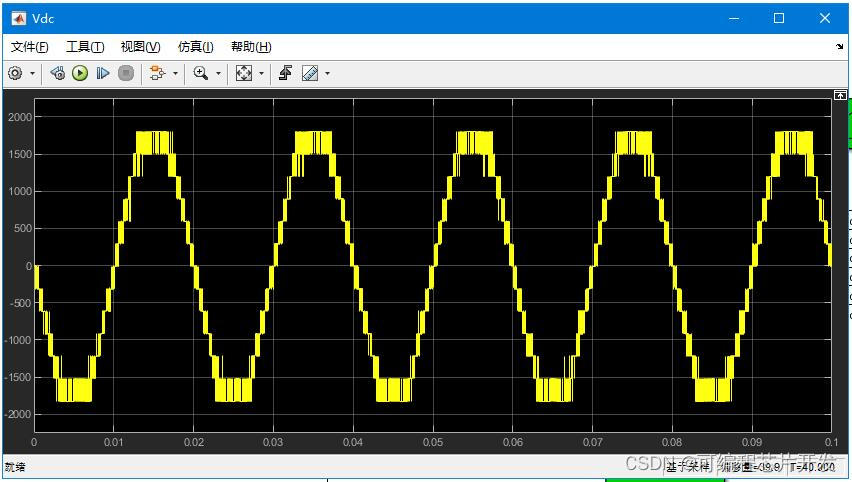Expand the dropdown next to signal highlight icon
852x482 pixels.
click(x=175, y=73)
